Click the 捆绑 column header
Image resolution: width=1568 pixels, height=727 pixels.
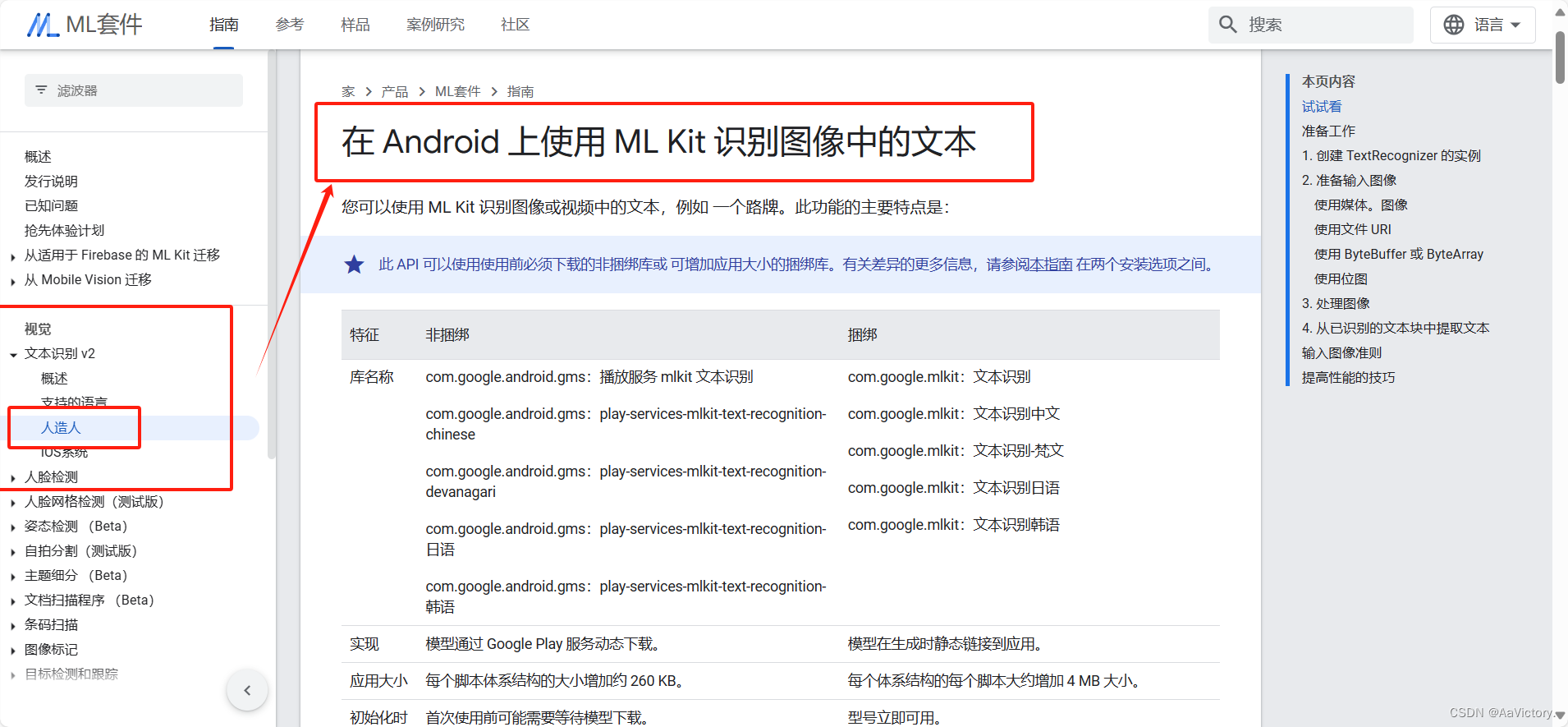(862, 335)
